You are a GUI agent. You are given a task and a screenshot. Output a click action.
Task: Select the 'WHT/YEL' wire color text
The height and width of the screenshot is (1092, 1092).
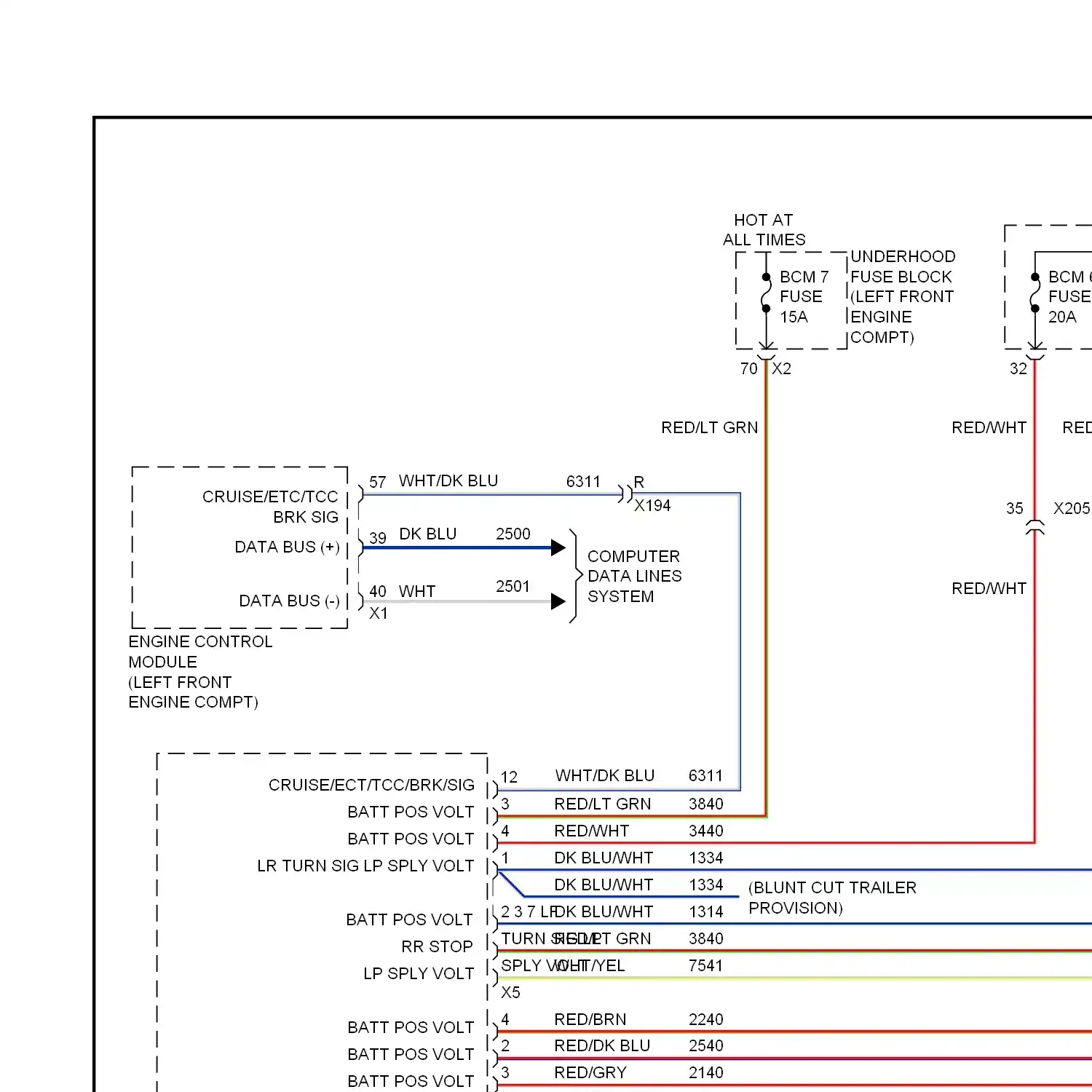click(590, 965)
